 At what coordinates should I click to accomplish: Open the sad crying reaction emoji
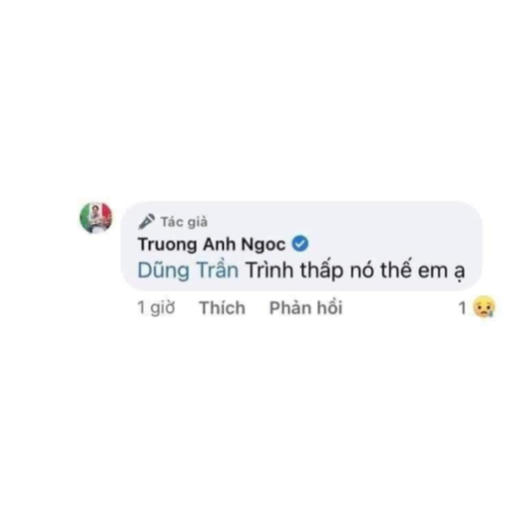point(484,307)
